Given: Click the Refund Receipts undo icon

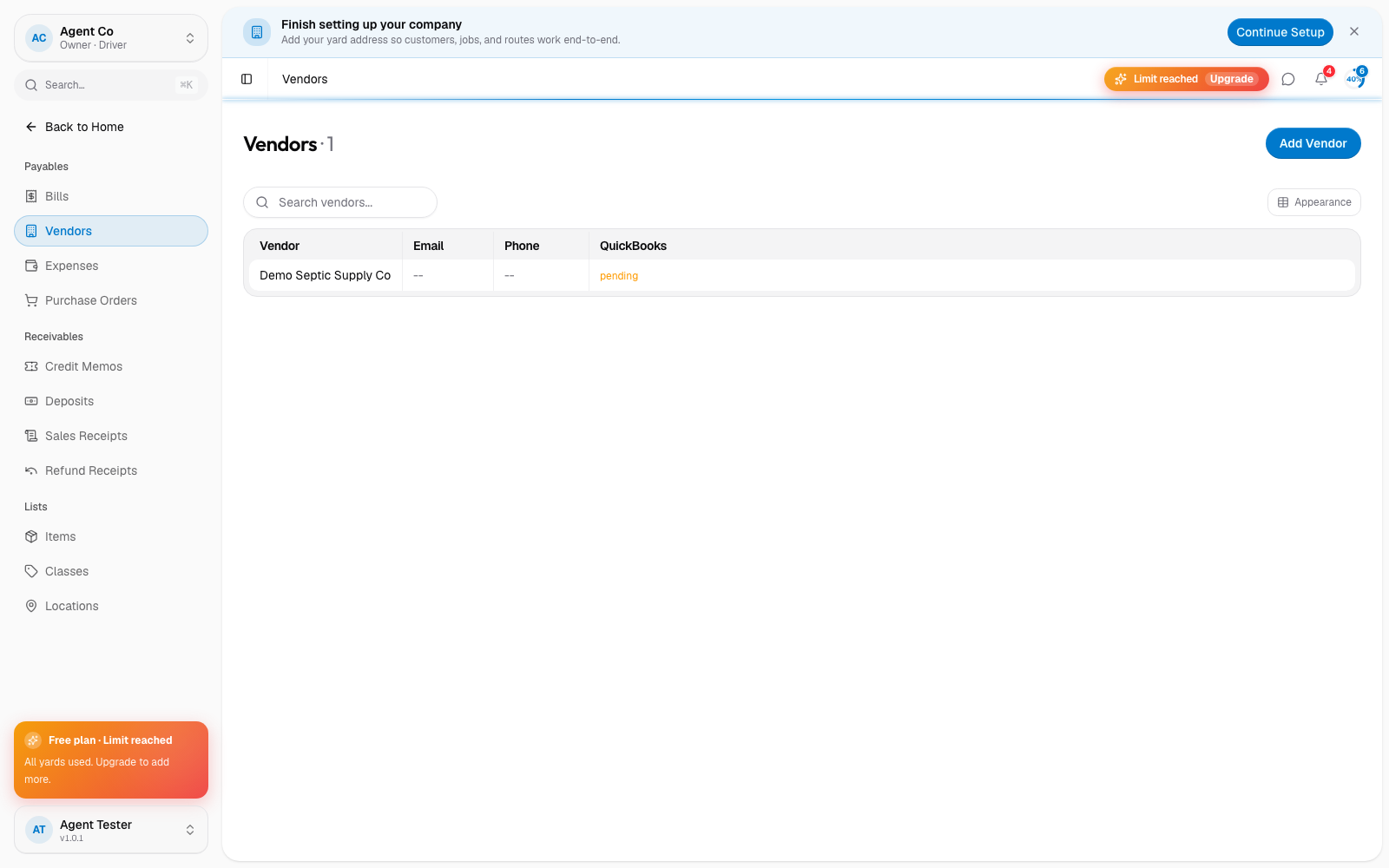Looking at the screenshot, I should (31, 470).
